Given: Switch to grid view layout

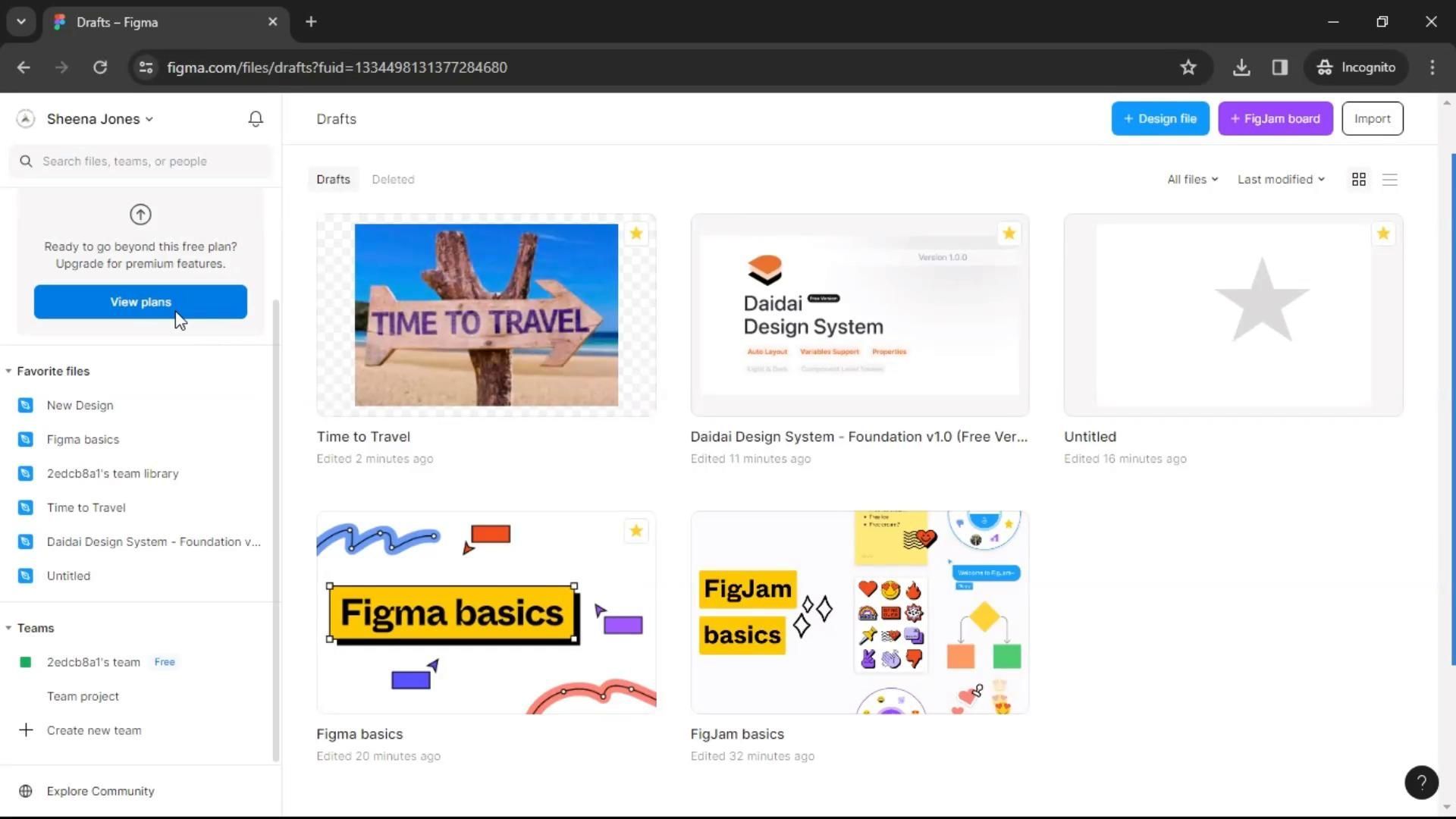Looking at the screenshot, I should click(x=1358, y=180).
